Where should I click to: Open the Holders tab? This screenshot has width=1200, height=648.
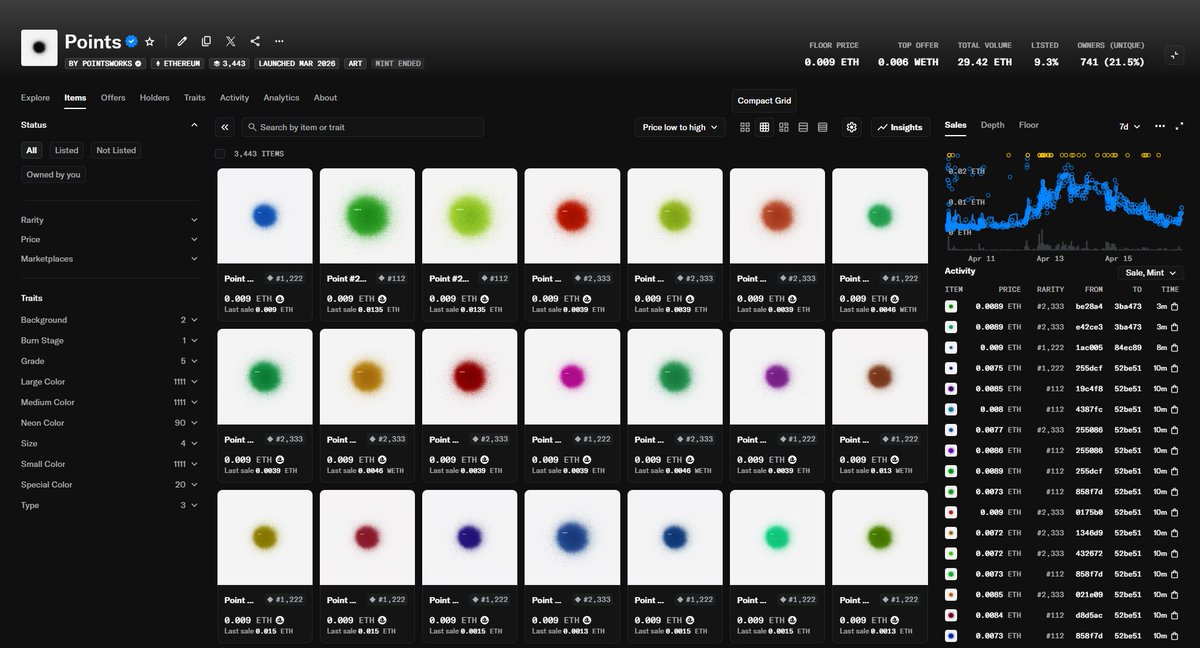(155, 98)
